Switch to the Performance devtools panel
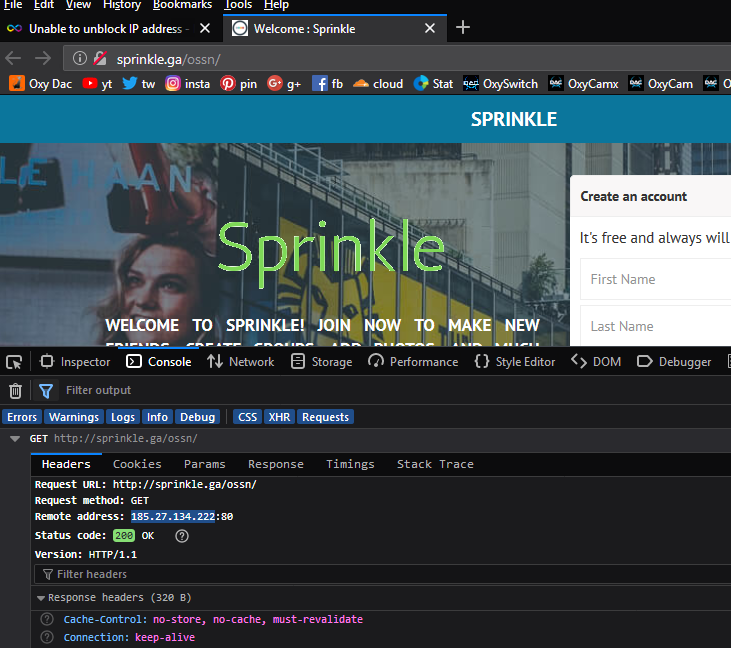 pyautogui.click(x=413, y=362)
